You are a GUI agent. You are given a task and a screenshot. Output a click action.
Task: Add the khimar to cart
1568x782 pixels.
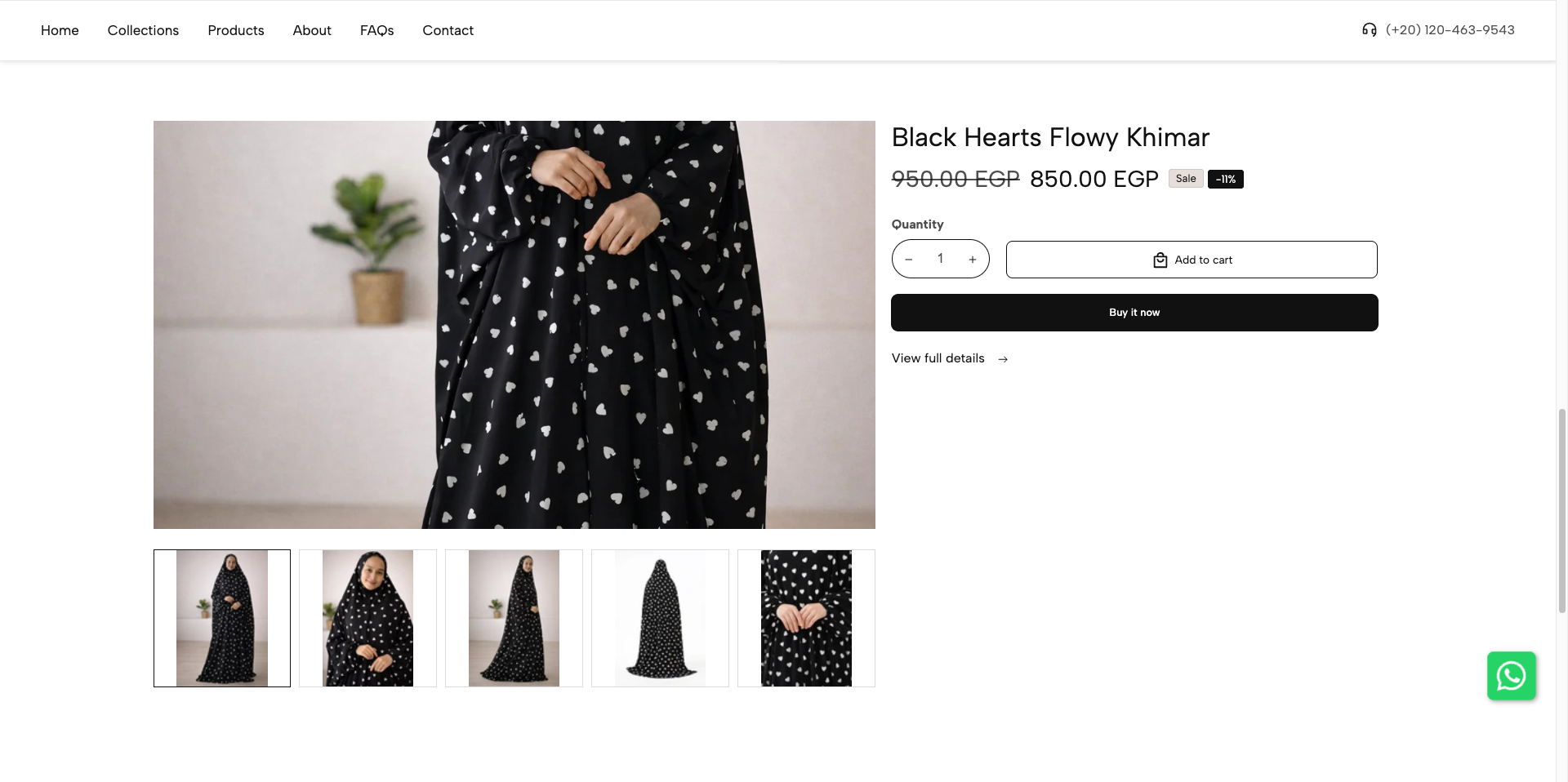(1192, 260)
